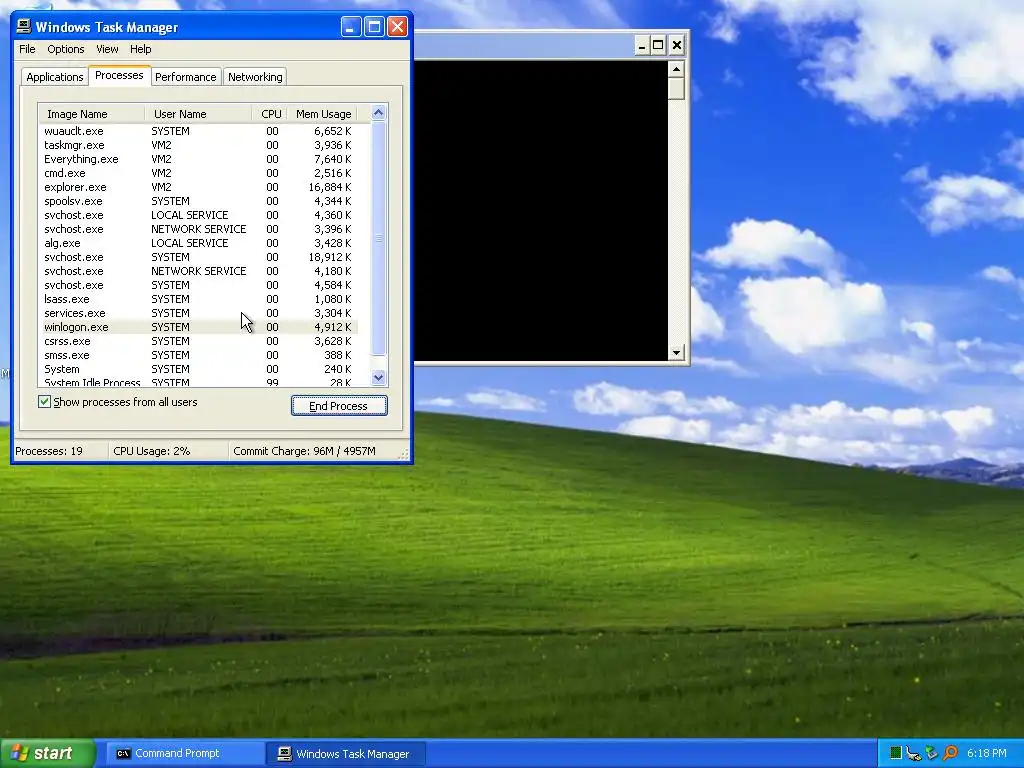Select svchost.exe using 4,180 K
The width and height of the screenshot is (1024, 768).
click(199, 271)
